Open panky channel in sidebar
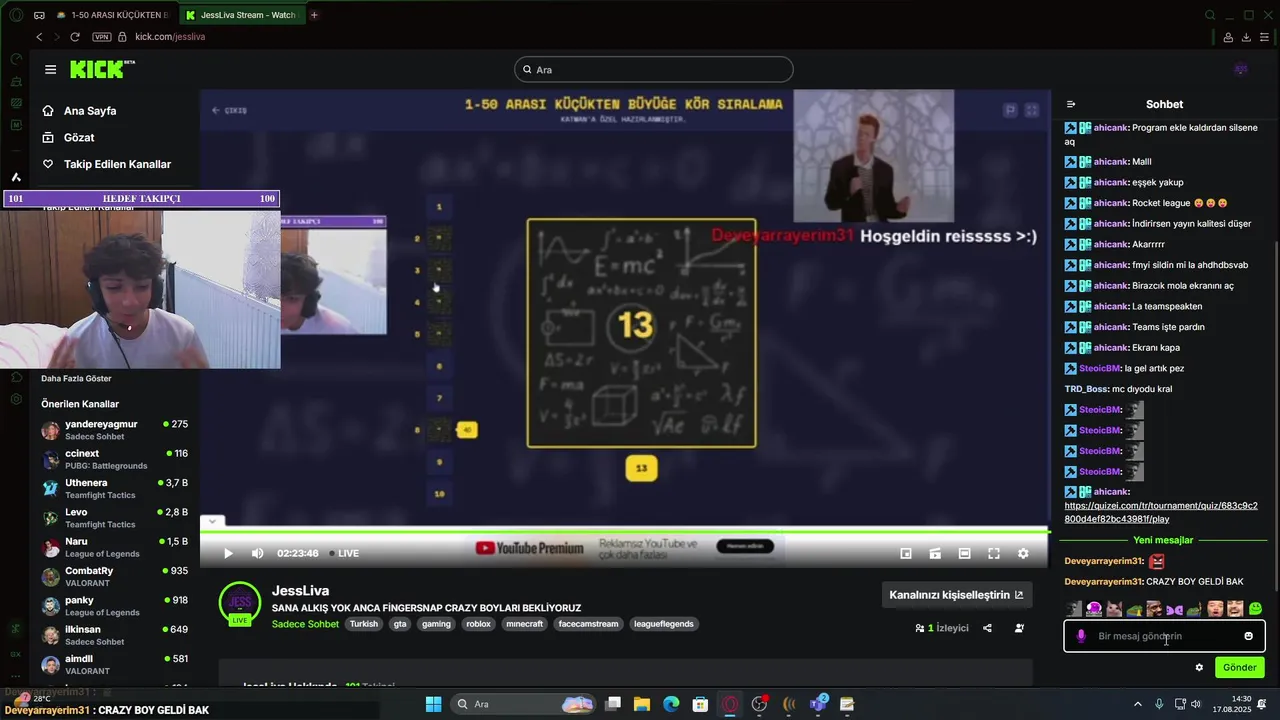This screenshot has height=720, width=1280. pyautogui.click(x=114, y=606)
